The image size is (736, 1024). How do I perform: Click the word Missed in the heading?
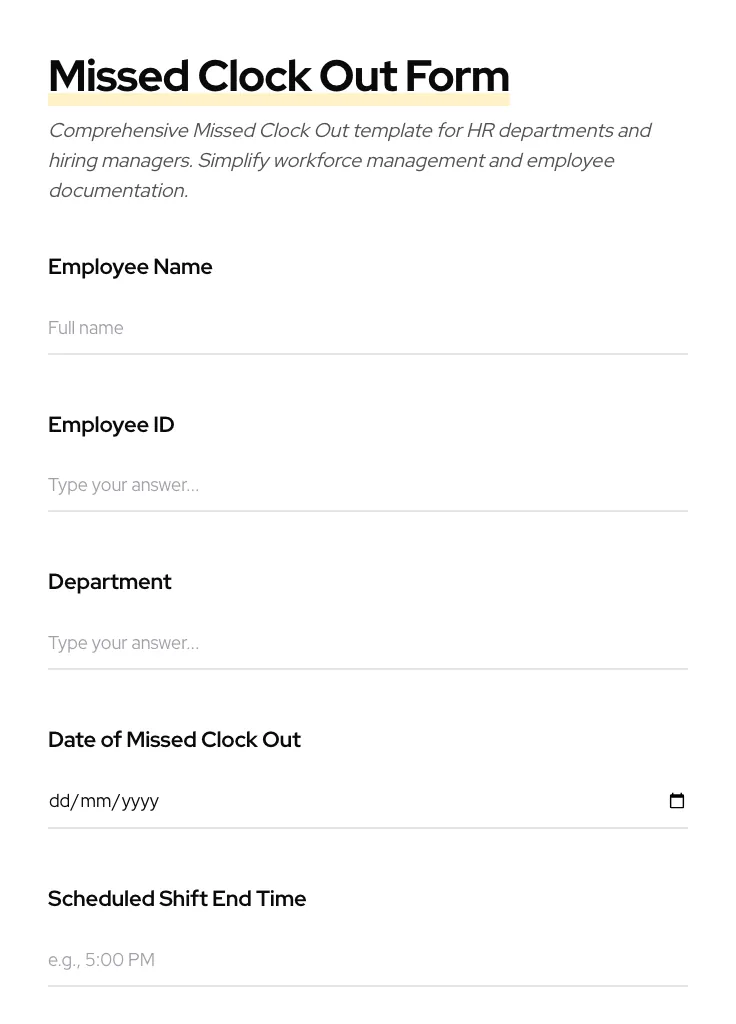pos(118,76)
